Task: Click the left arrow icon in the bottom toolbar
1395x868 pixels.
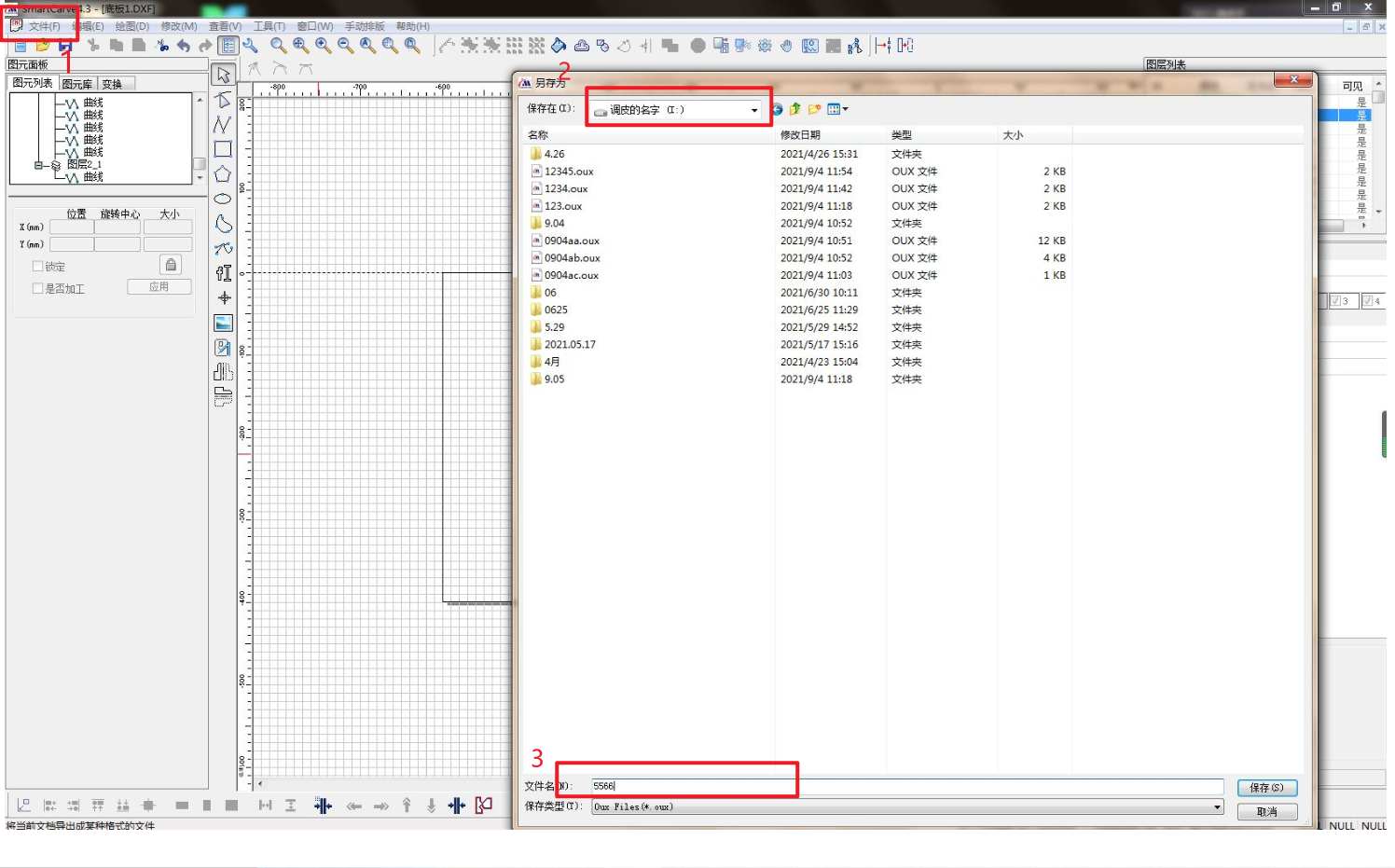Action: click(x=354, y=806)
